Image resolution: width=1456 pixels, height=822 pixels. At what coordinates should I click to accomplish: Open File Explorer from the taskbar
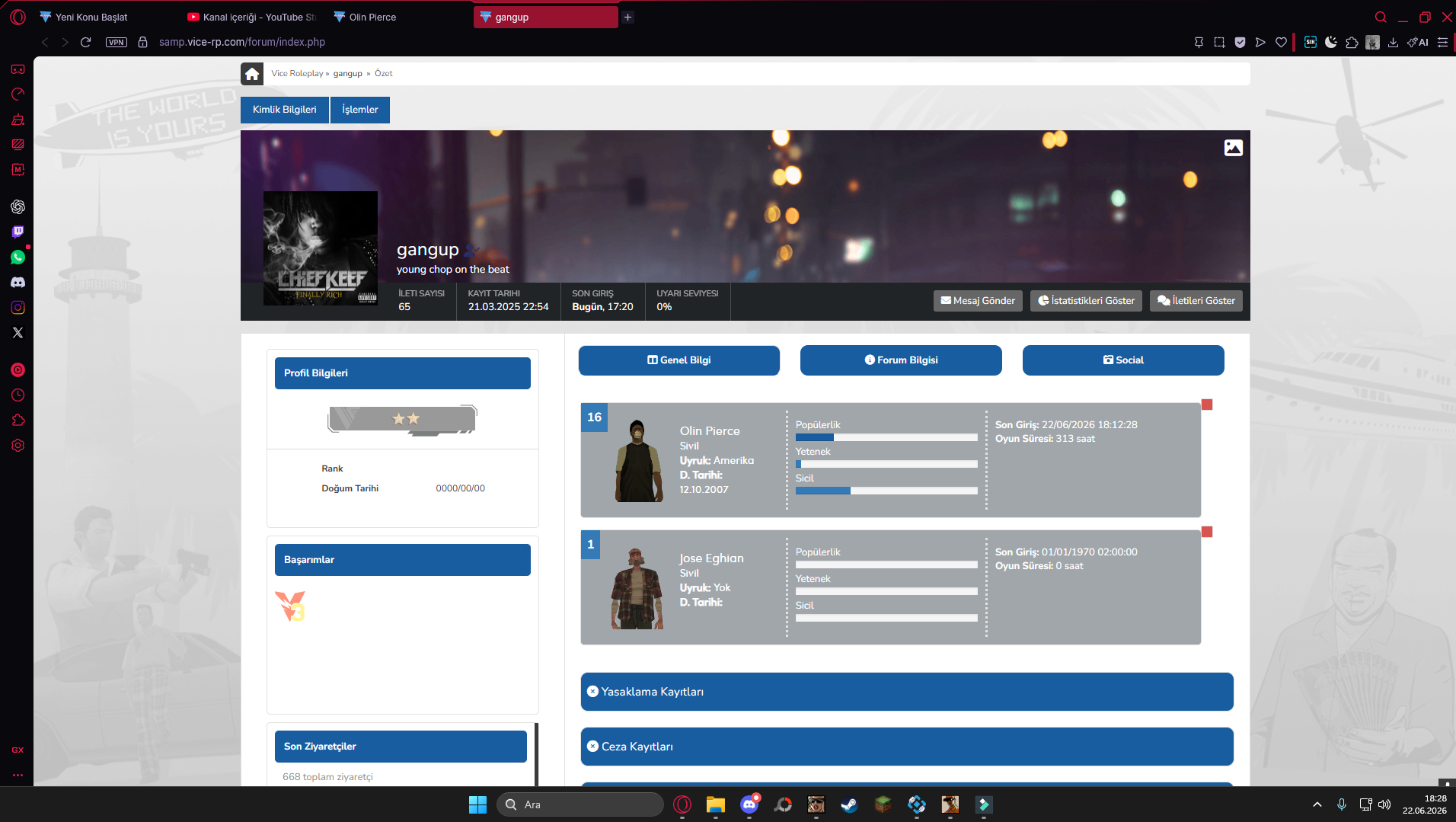(x=715, y=804)
